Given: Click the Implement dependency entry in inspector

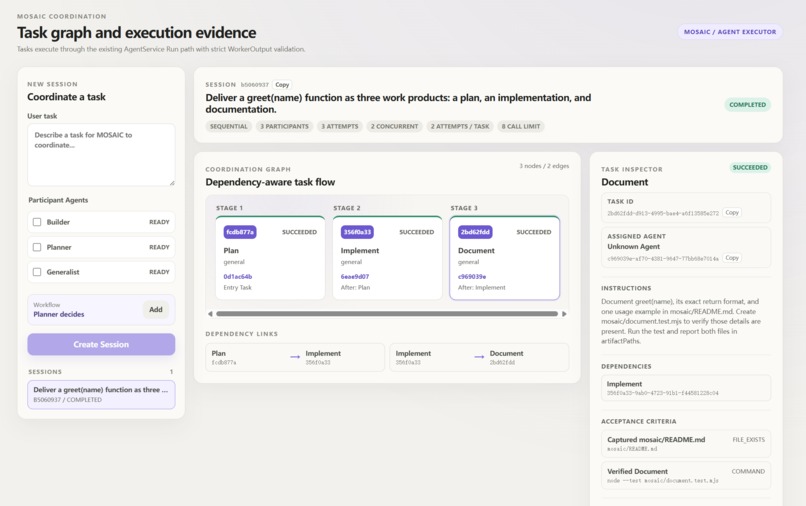Looking at the screenshot, I should click(686, 388).
